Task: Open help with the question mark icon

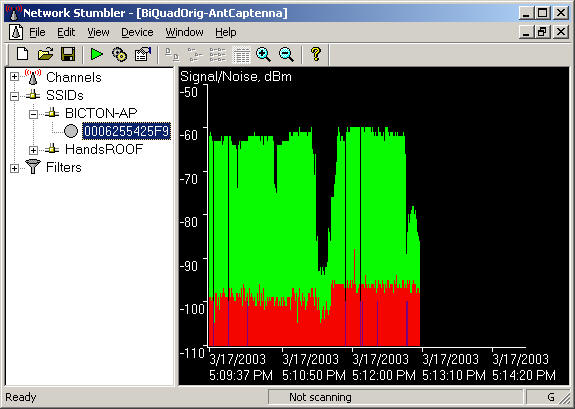Action: pyautogui.click(x=316, y=54)
